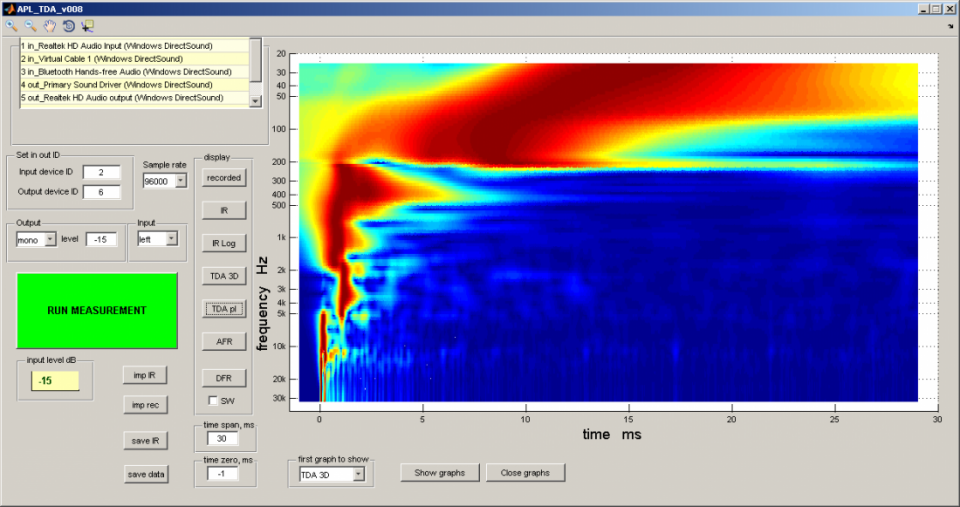Click the TDA 3D button
960x507 pixels.
224,276
